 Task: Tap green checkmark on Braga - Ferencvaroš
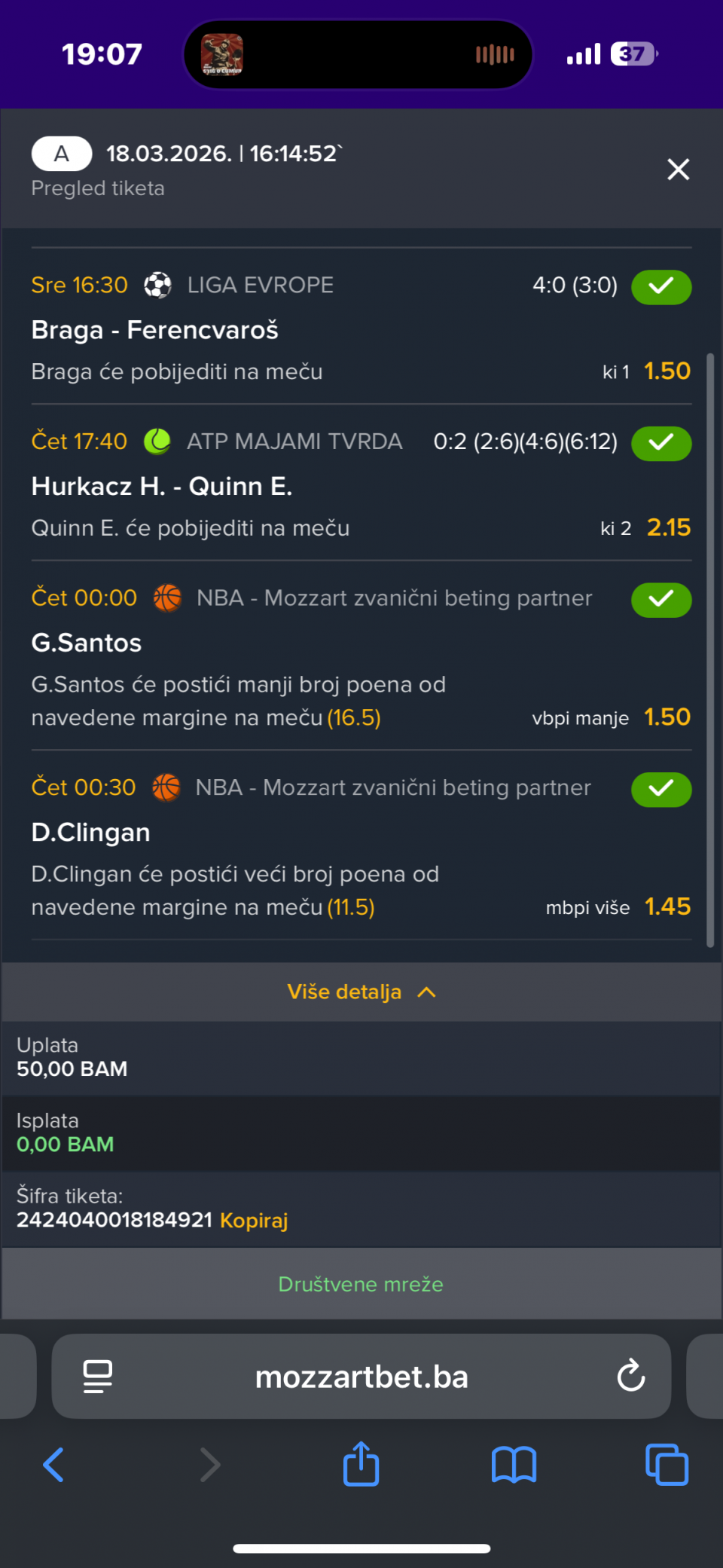(x=660, y=287)
